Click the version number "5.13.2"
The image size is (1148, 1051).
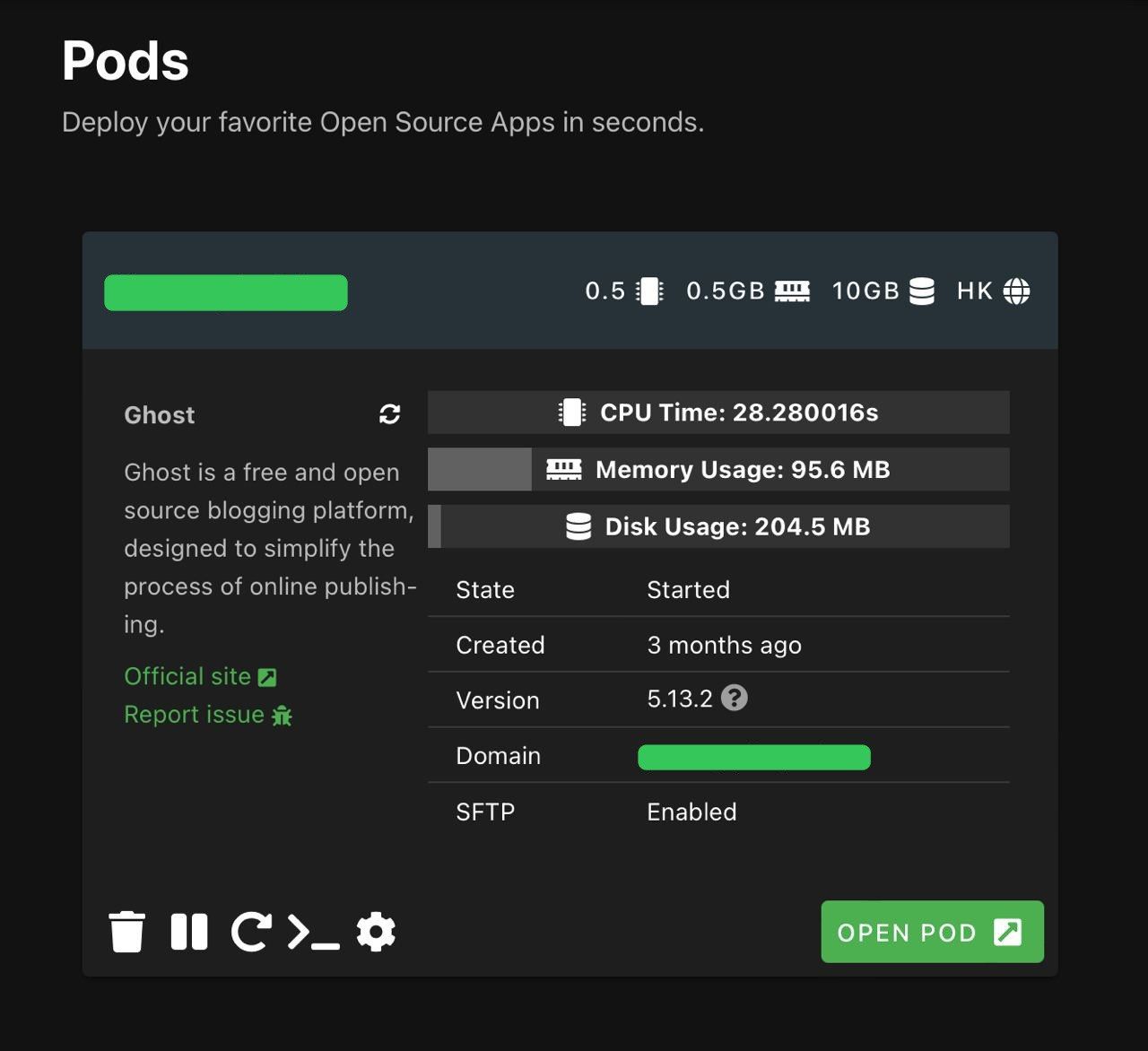pyautogui.click(x=679, y=699)
